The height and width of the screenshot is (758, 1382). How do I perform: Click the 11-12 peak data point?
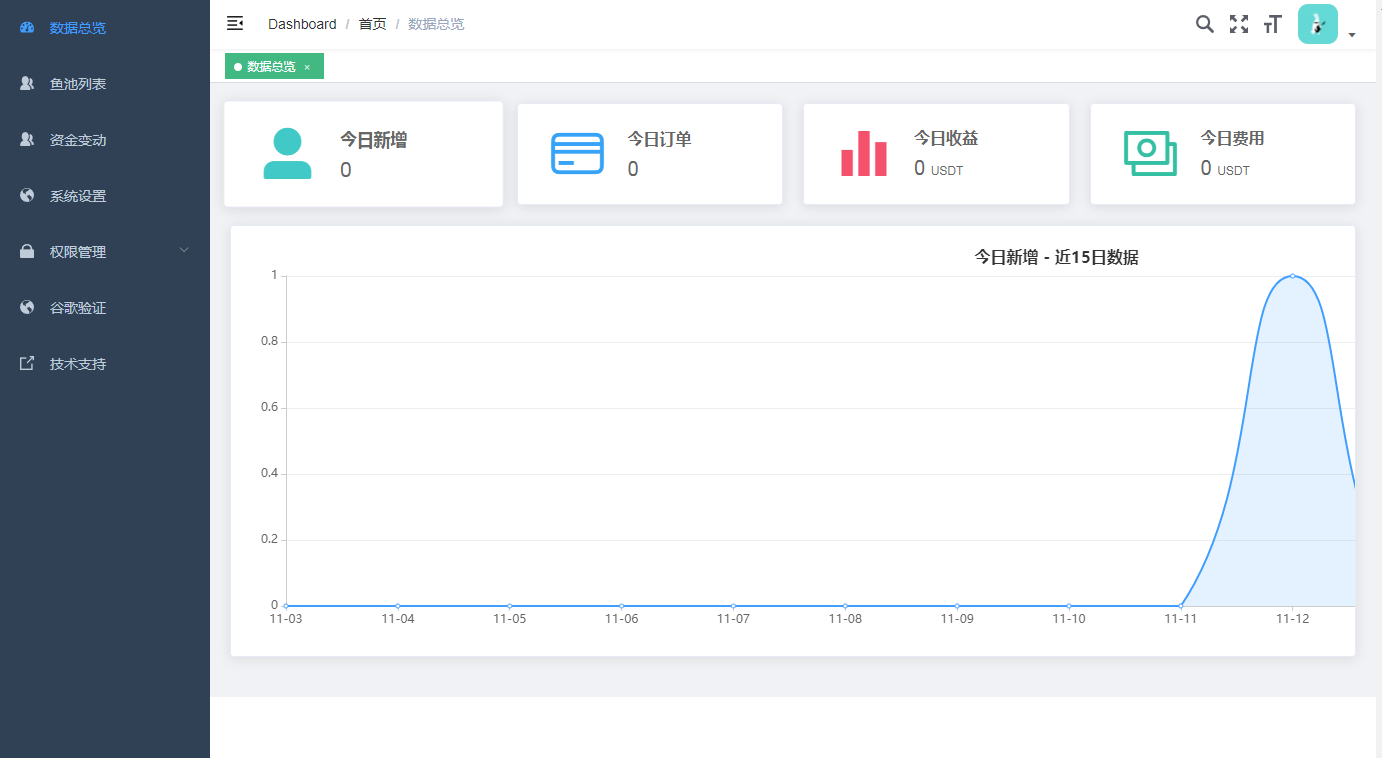tap(1292, 276)
